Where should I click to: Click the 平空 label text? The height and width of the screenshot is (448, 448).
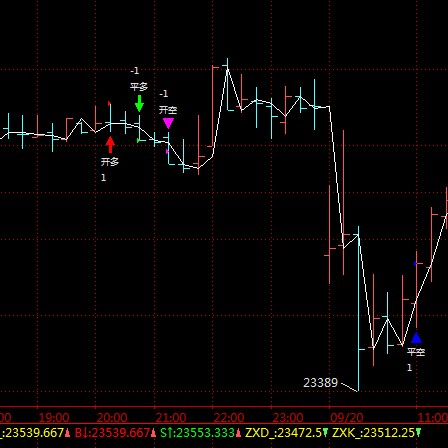click(416, 352)
